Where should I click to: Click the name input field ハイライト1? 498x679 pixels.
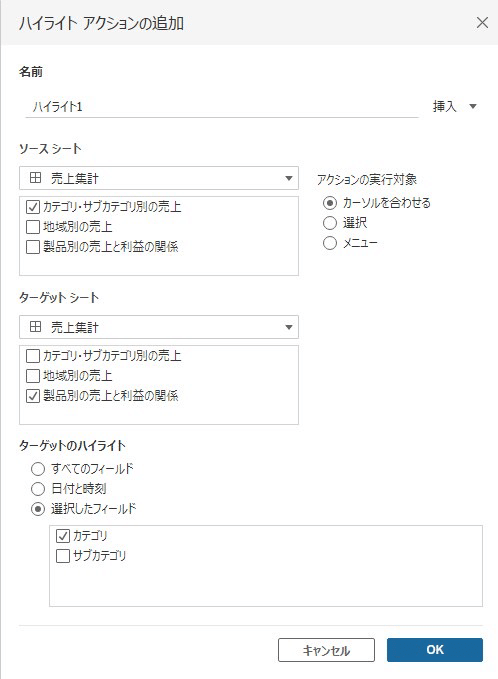(x=222, y=107)
